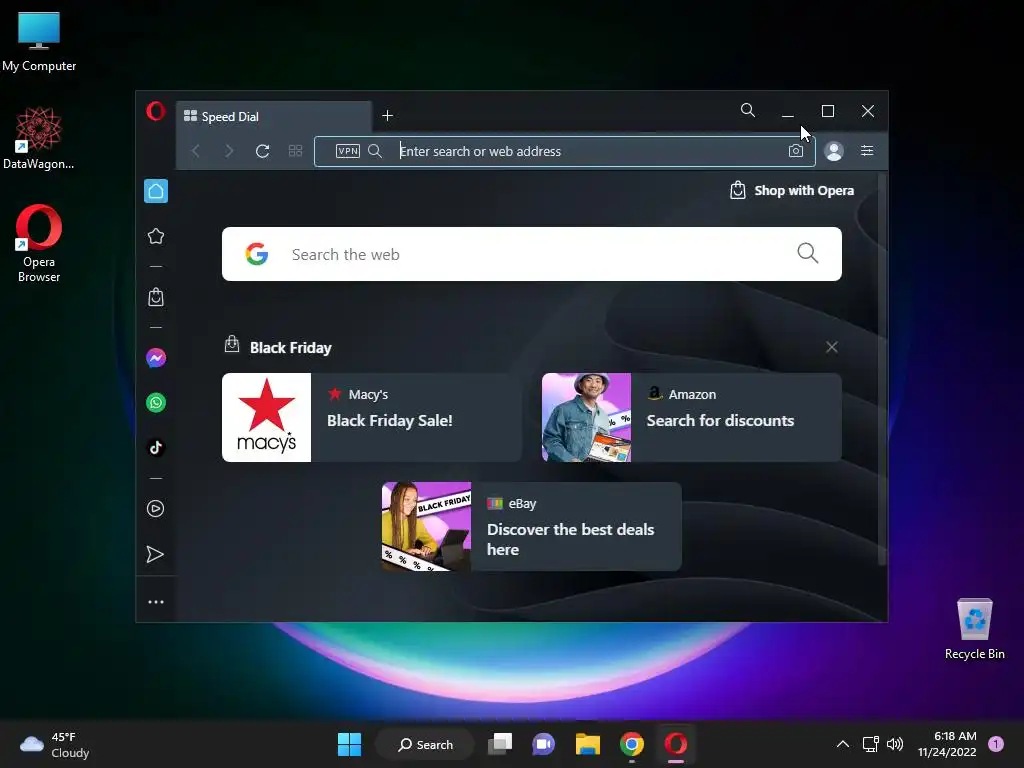This screenshot has width=1024, height=768.
Task: Open the Shopping bag in sidebar
Action: point(156,297)
